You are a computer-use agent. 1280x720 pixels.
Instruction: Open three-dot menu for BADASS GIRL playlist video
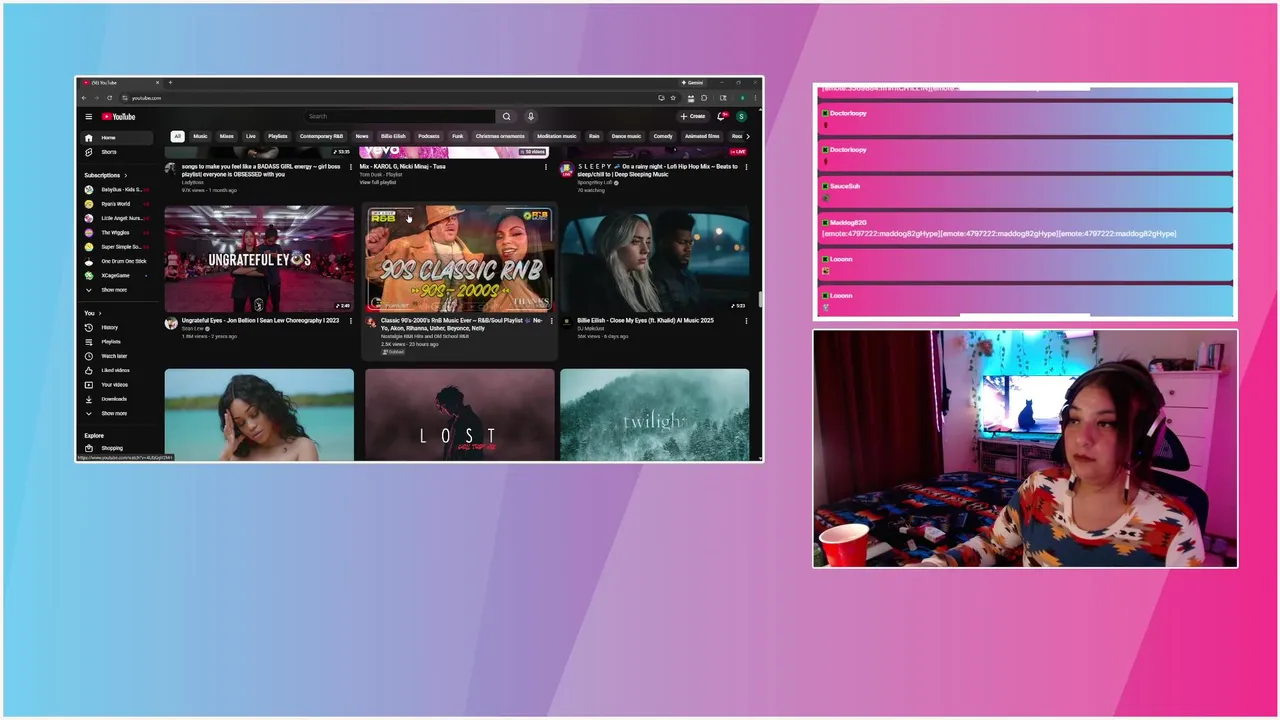pos(350,167)
